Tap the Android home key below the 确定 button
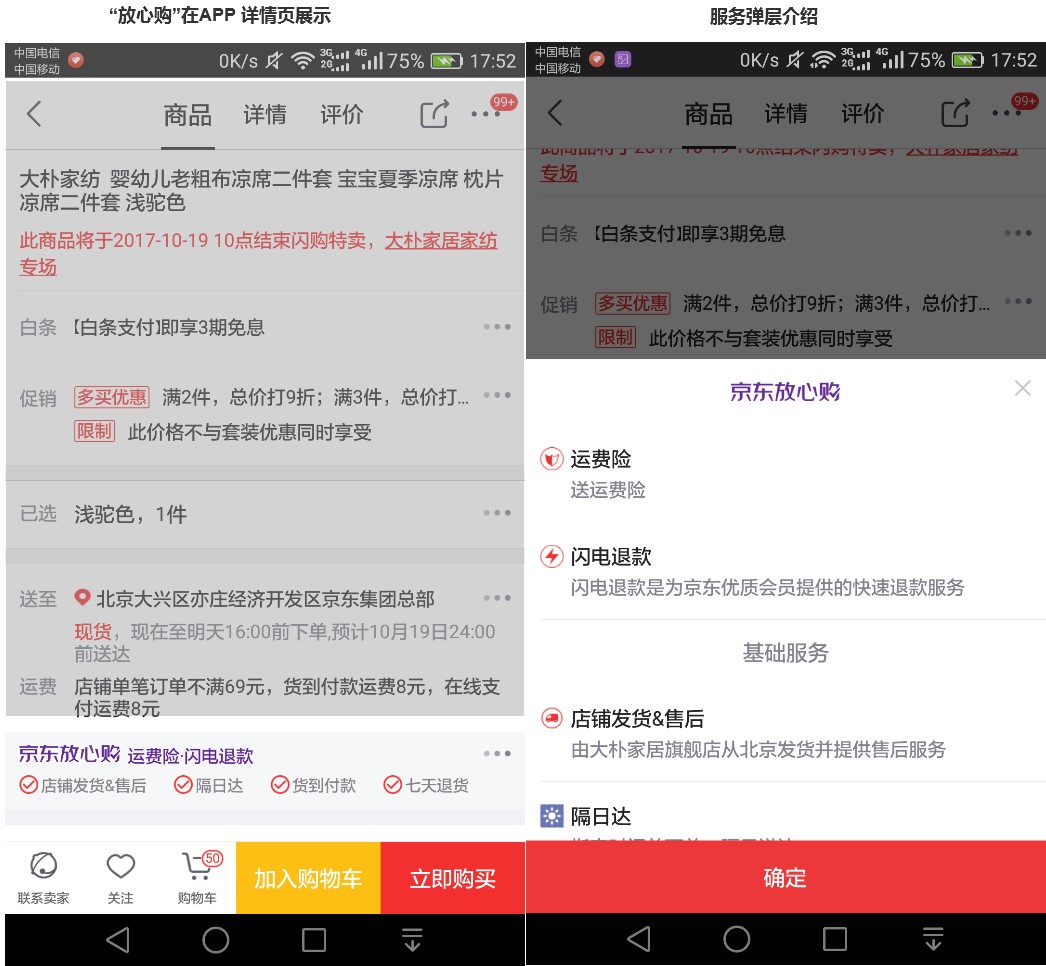1046x966 pixels. (x=736, y=939)
